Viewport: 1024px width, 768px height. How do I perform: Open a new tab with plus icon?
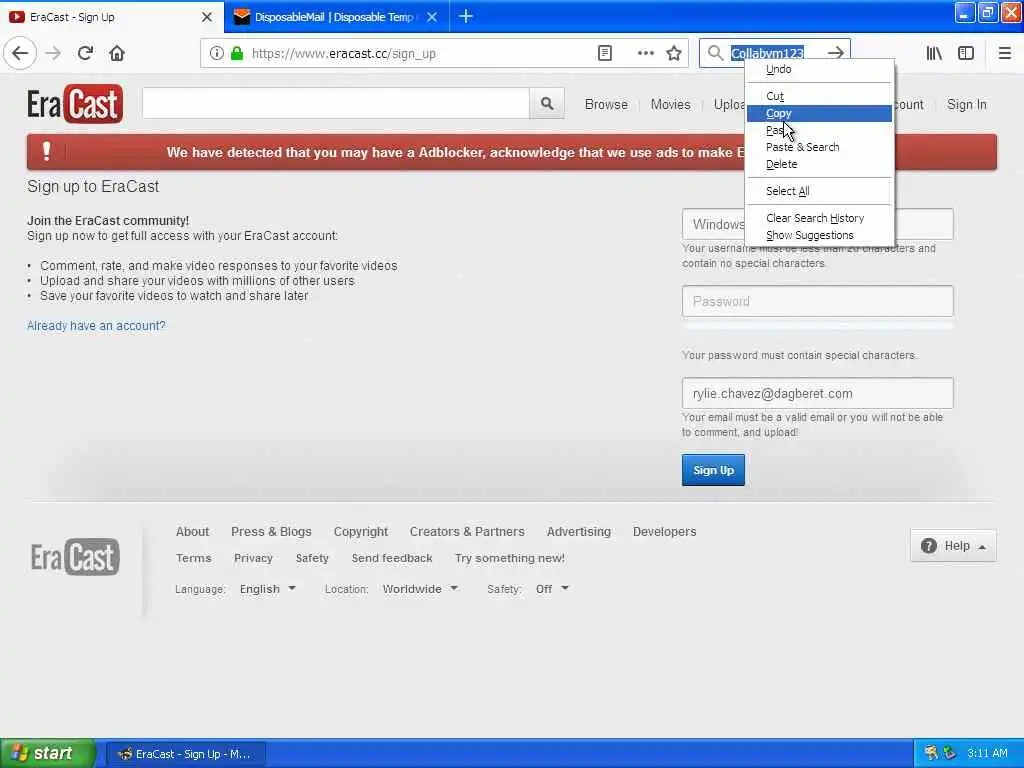pyautogui.click(x=466, y=16)
